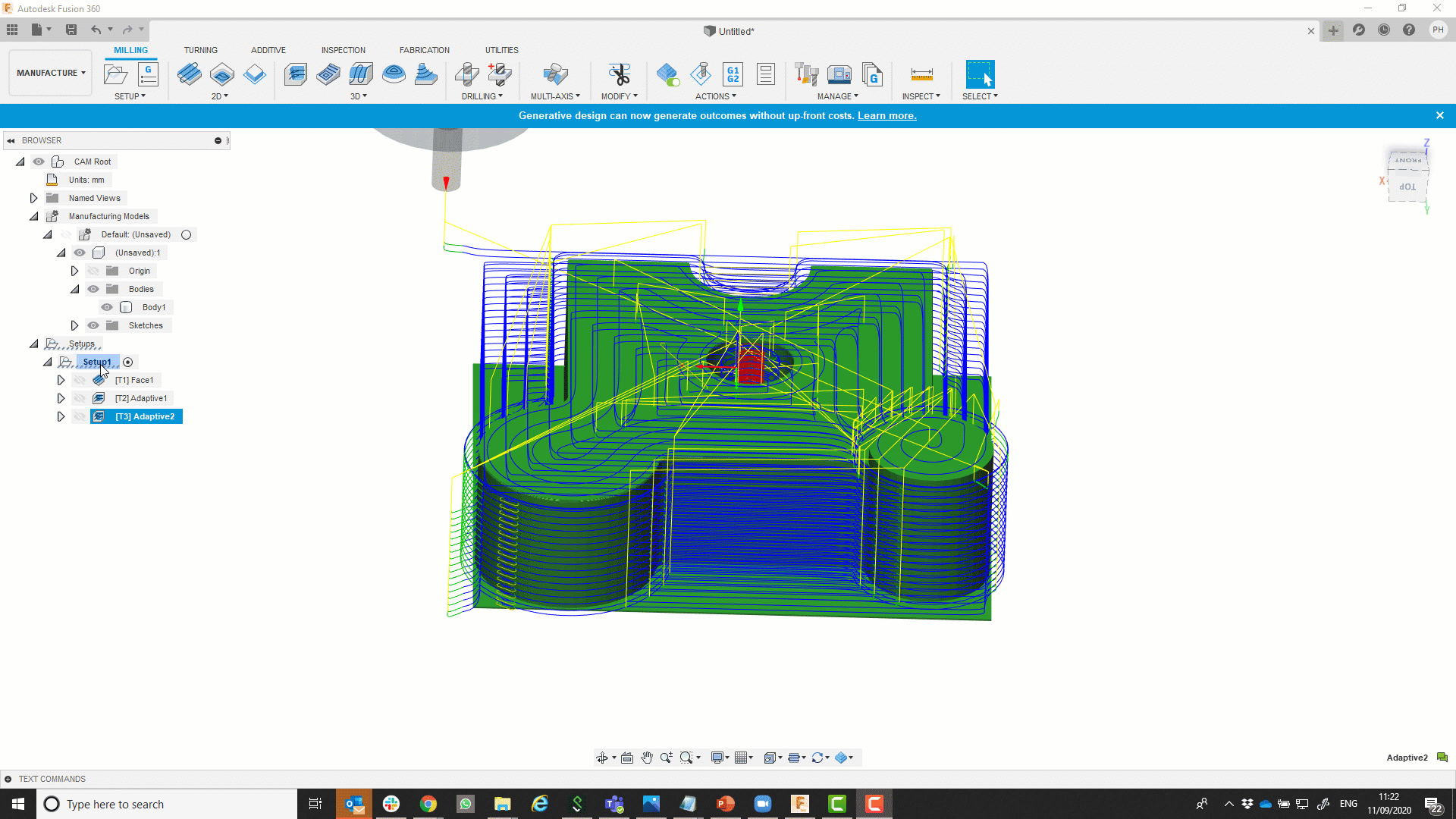This screenshot has height=819, width=1456.
Task: Click the Post Process G1 G2 icon
Action: pos(733,74)
